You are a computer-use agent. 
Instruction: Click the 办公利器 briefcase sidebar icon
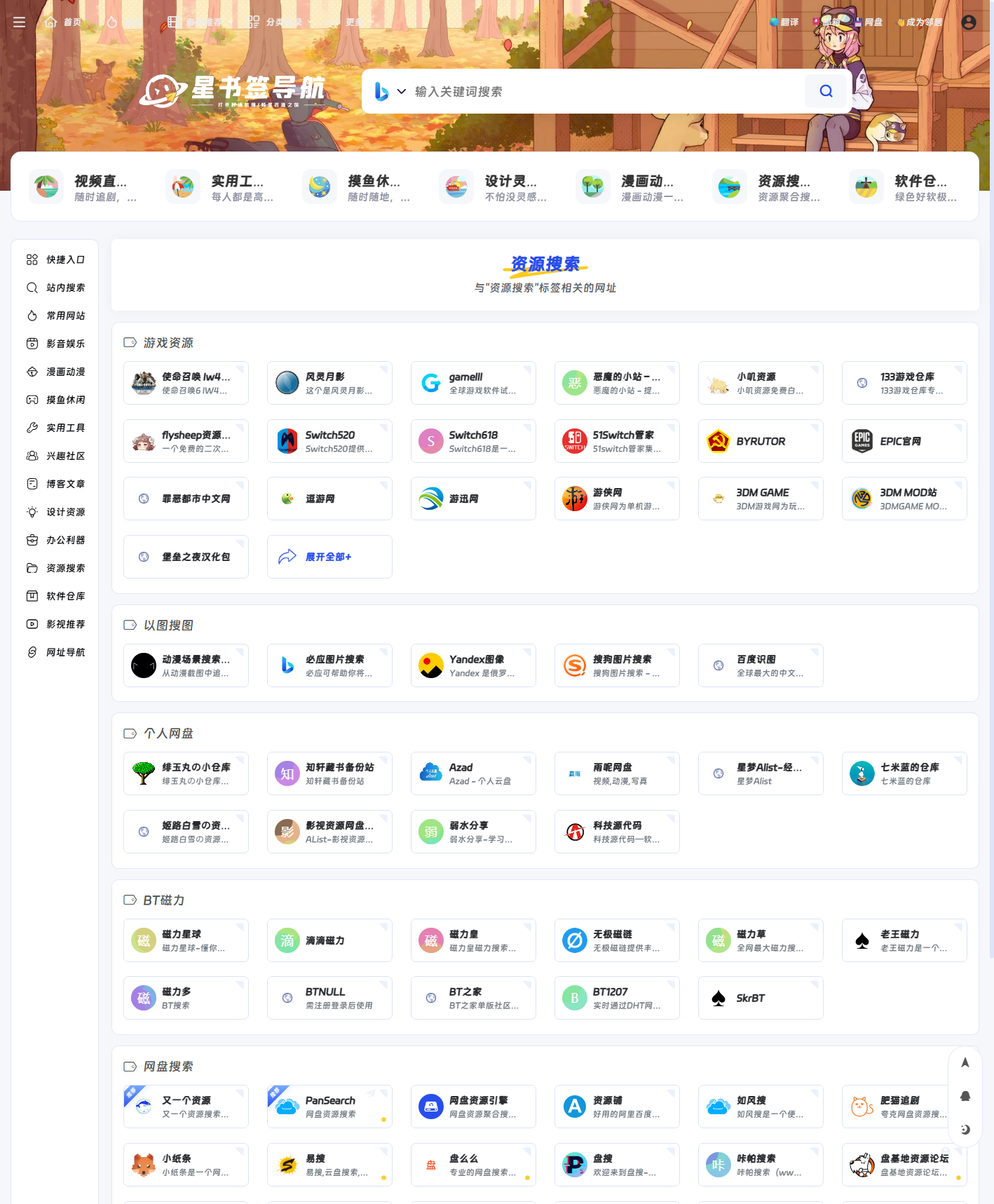[32, 540]
